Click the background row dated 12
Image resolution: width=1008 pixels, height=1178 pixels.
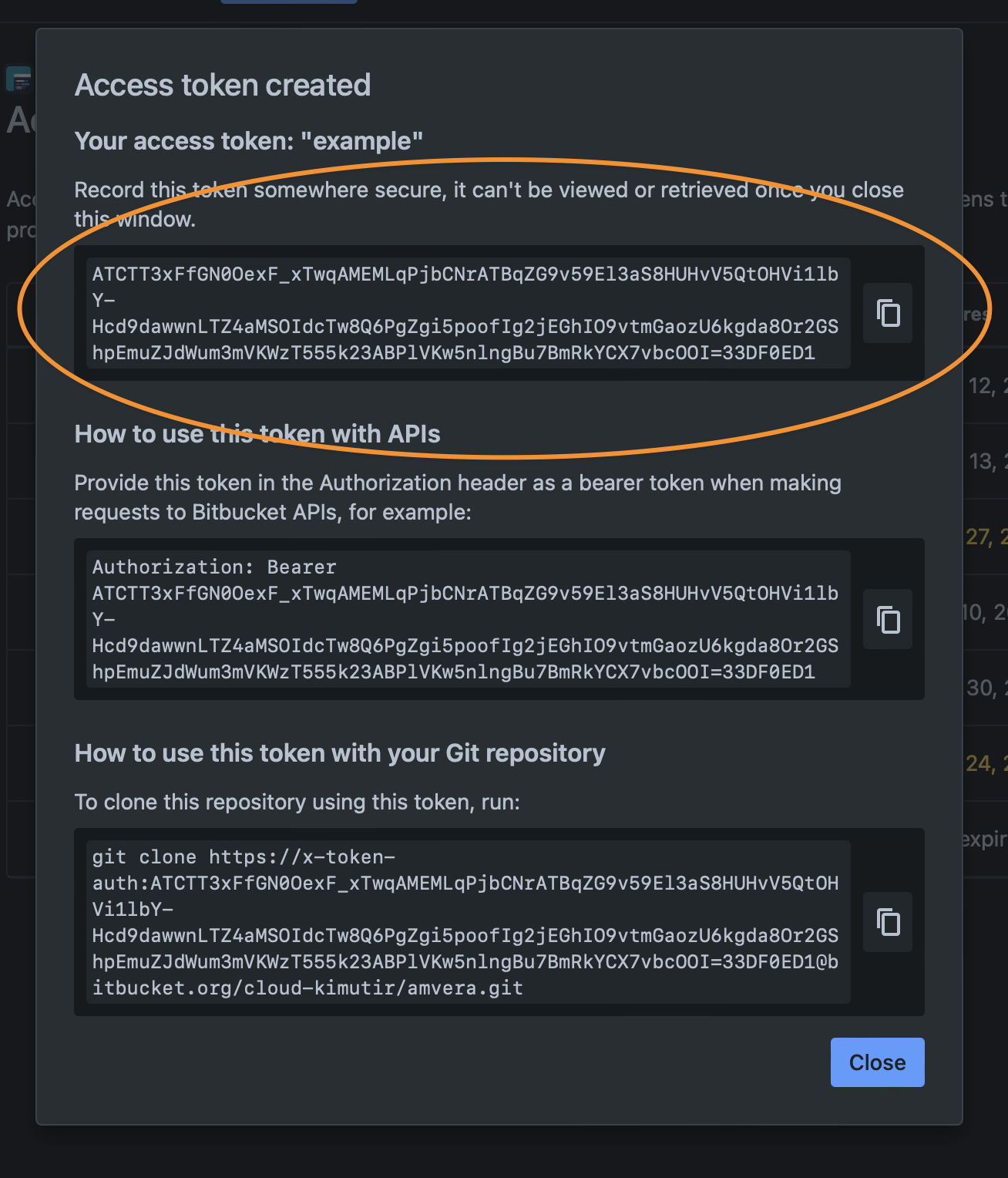985,385
